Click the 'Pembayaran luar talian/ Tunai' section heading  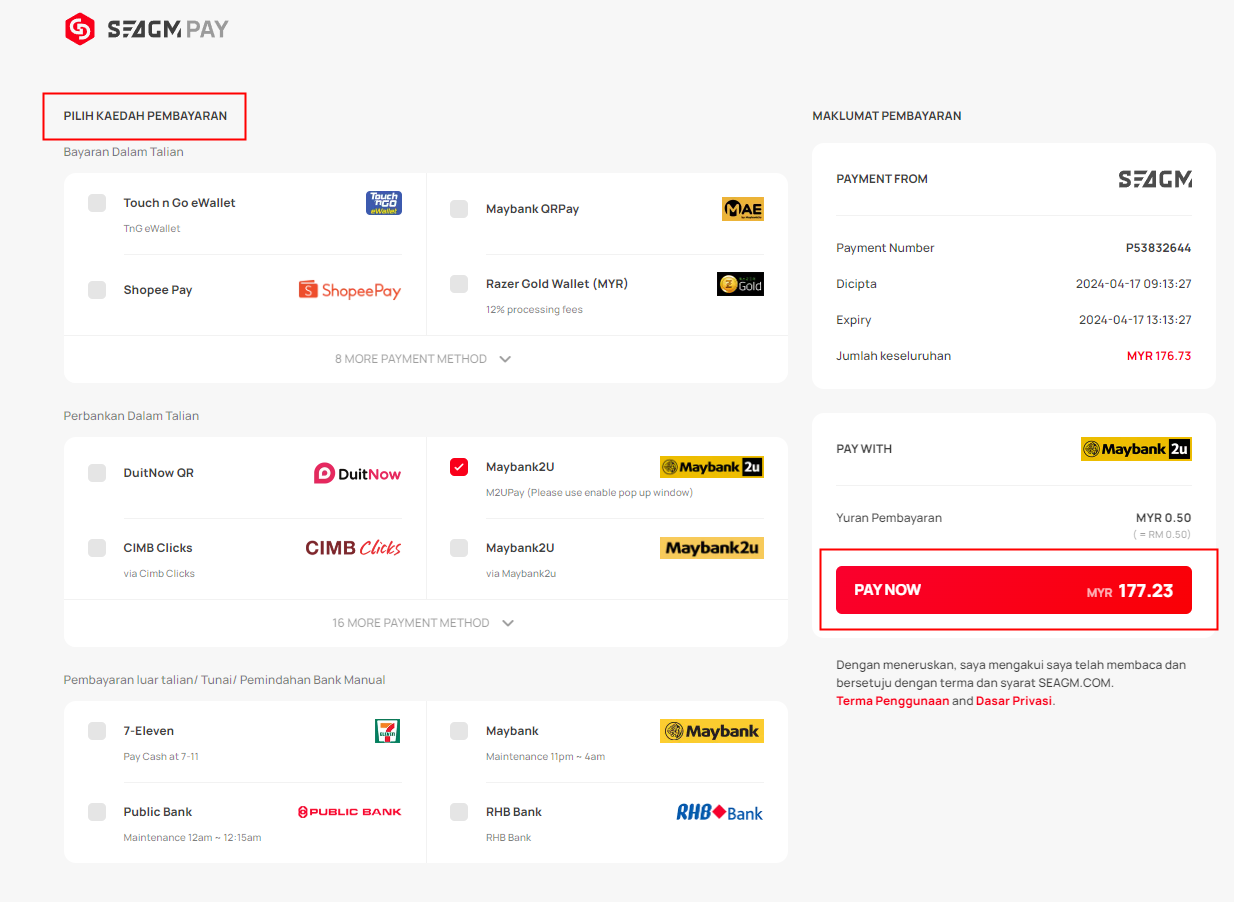[x=224, y=680]
